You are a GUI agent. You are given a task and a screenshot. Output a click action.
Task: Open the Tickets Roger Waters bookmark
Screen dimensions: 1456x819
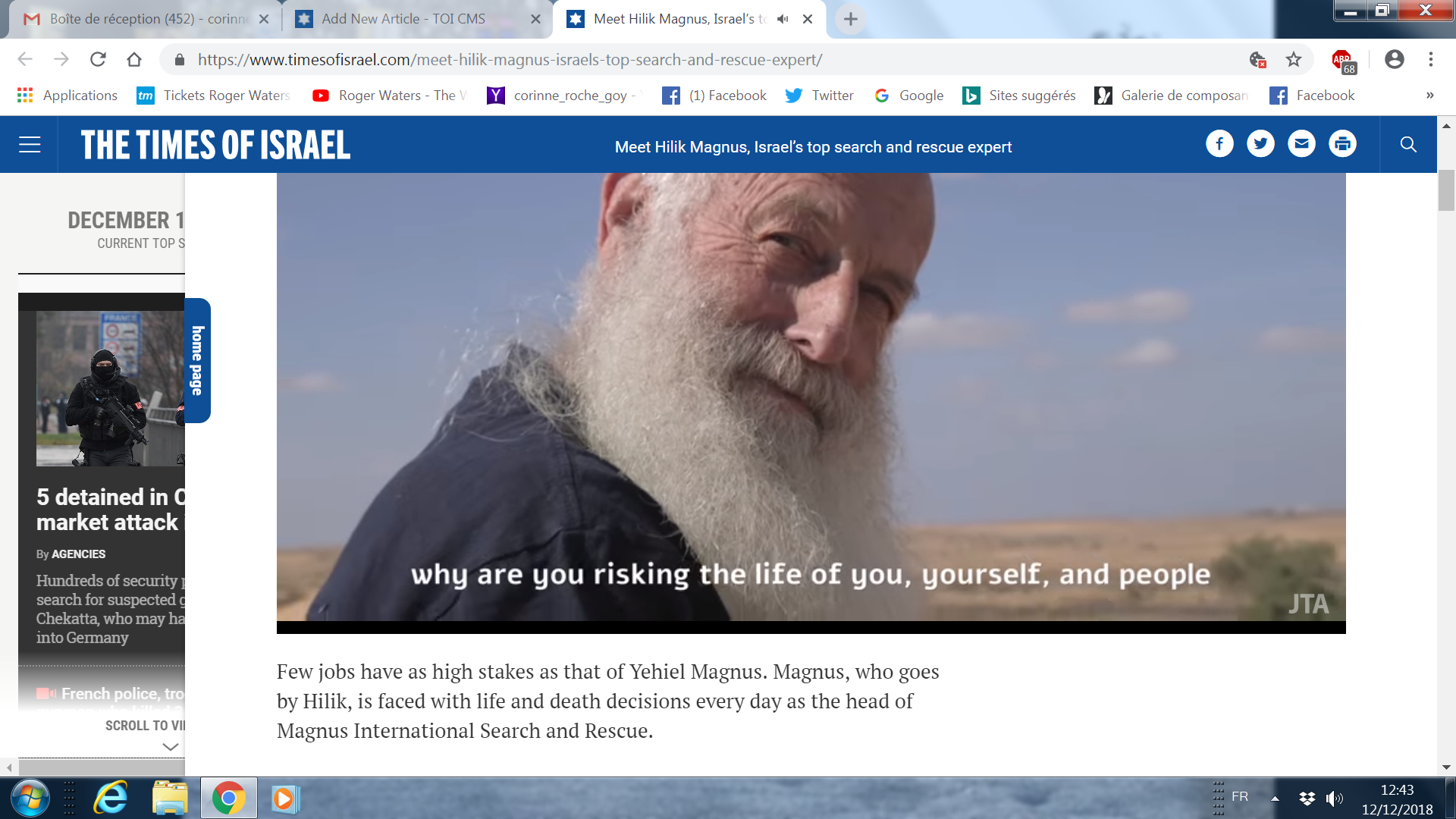(214, 96)
